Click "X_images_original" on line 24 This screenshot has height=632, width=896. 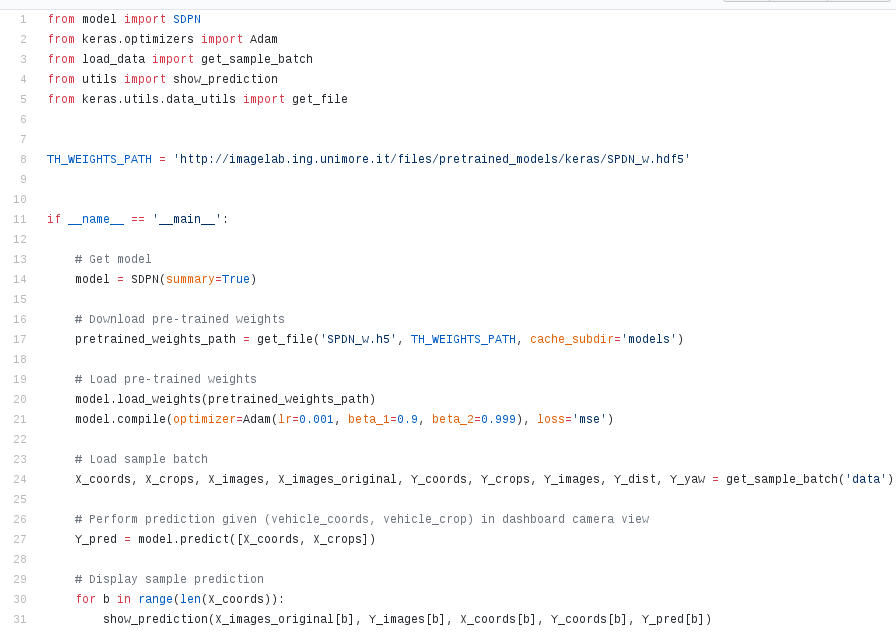tap(337, 479)
